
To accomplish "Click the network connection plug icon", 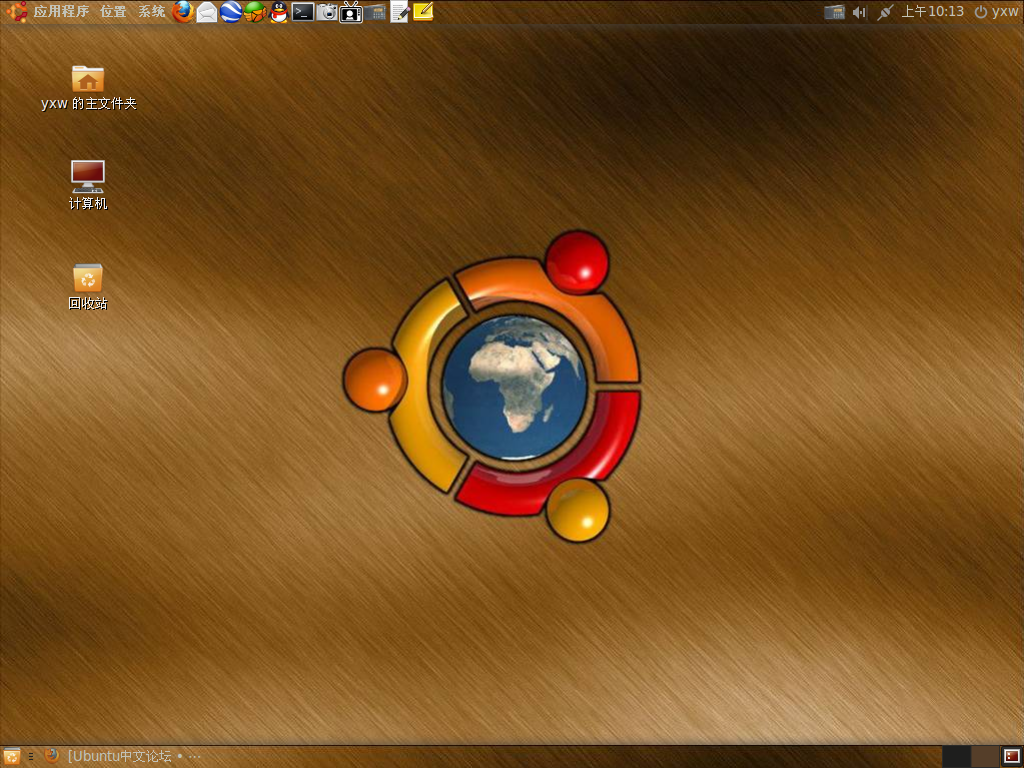I will pos(885,12).
